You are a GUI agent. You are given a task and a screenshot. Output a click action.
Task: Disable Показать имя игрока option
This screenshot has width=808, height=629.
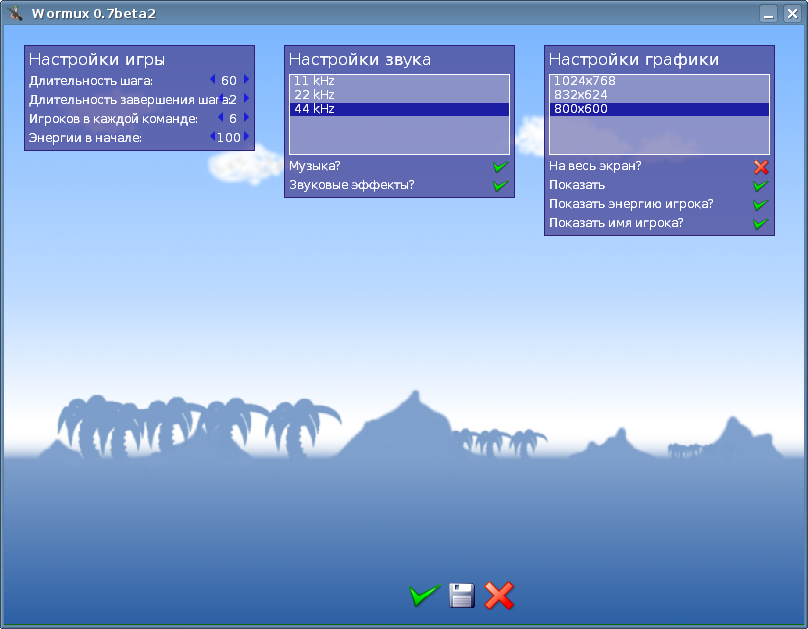(760, 223)
